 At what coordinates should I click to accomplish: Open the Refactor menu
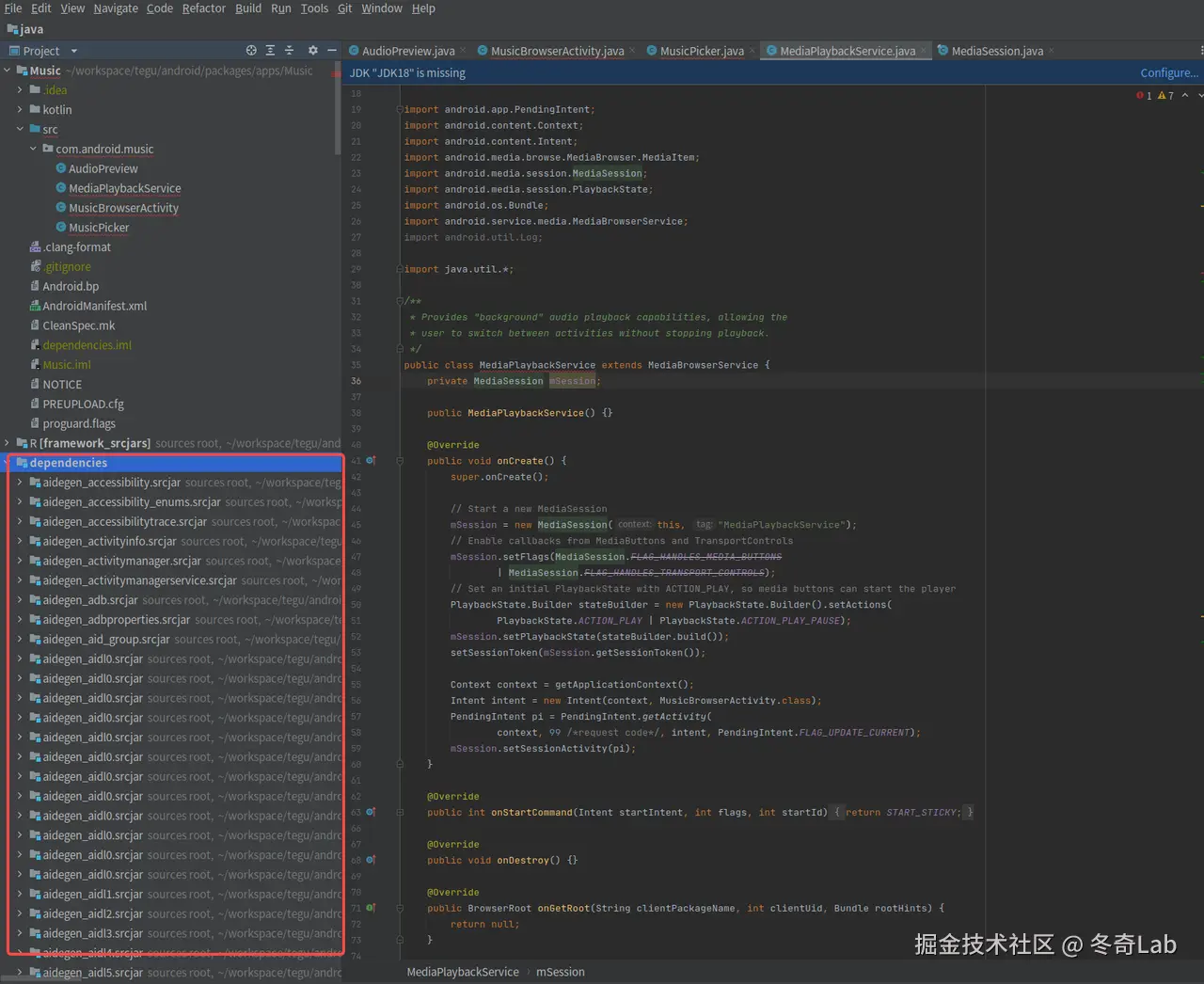coord(203,8)
